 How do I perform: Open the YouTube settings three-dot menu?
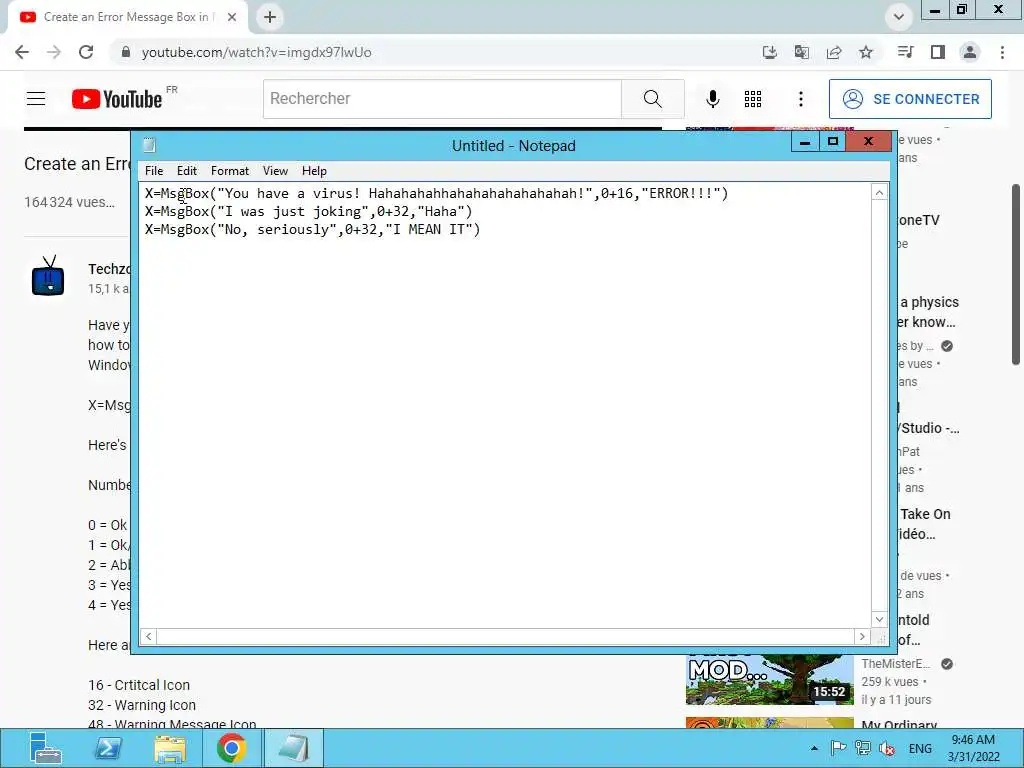(801, 99)
